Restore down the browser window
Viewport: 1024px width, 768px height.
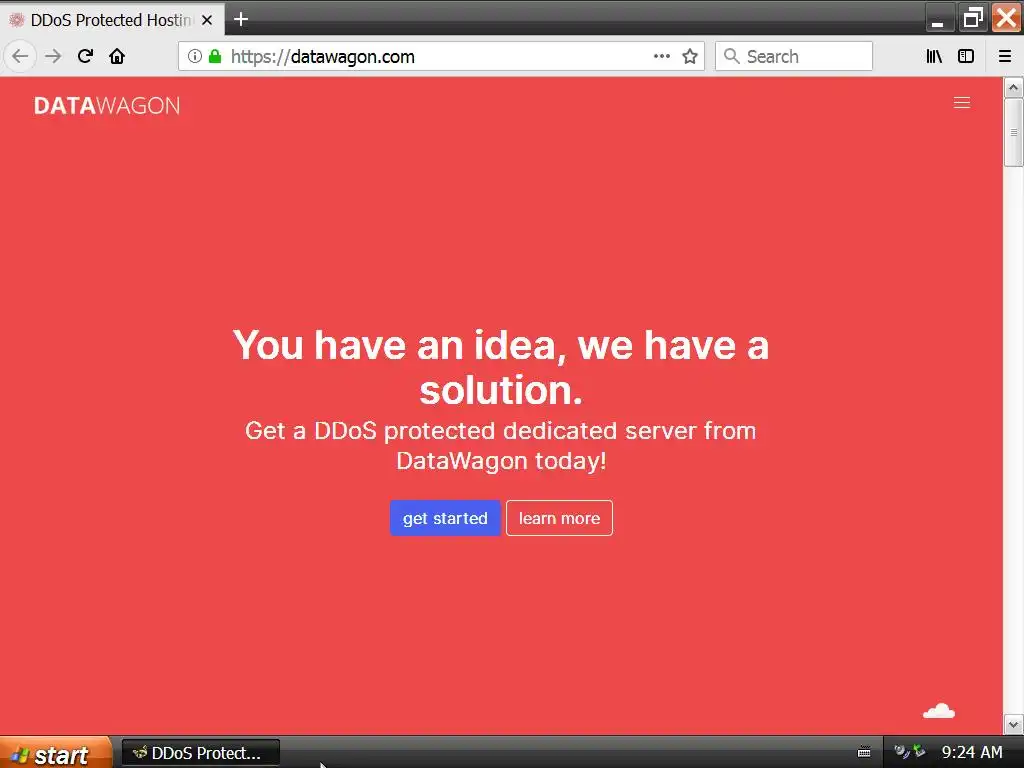point(972,18)
